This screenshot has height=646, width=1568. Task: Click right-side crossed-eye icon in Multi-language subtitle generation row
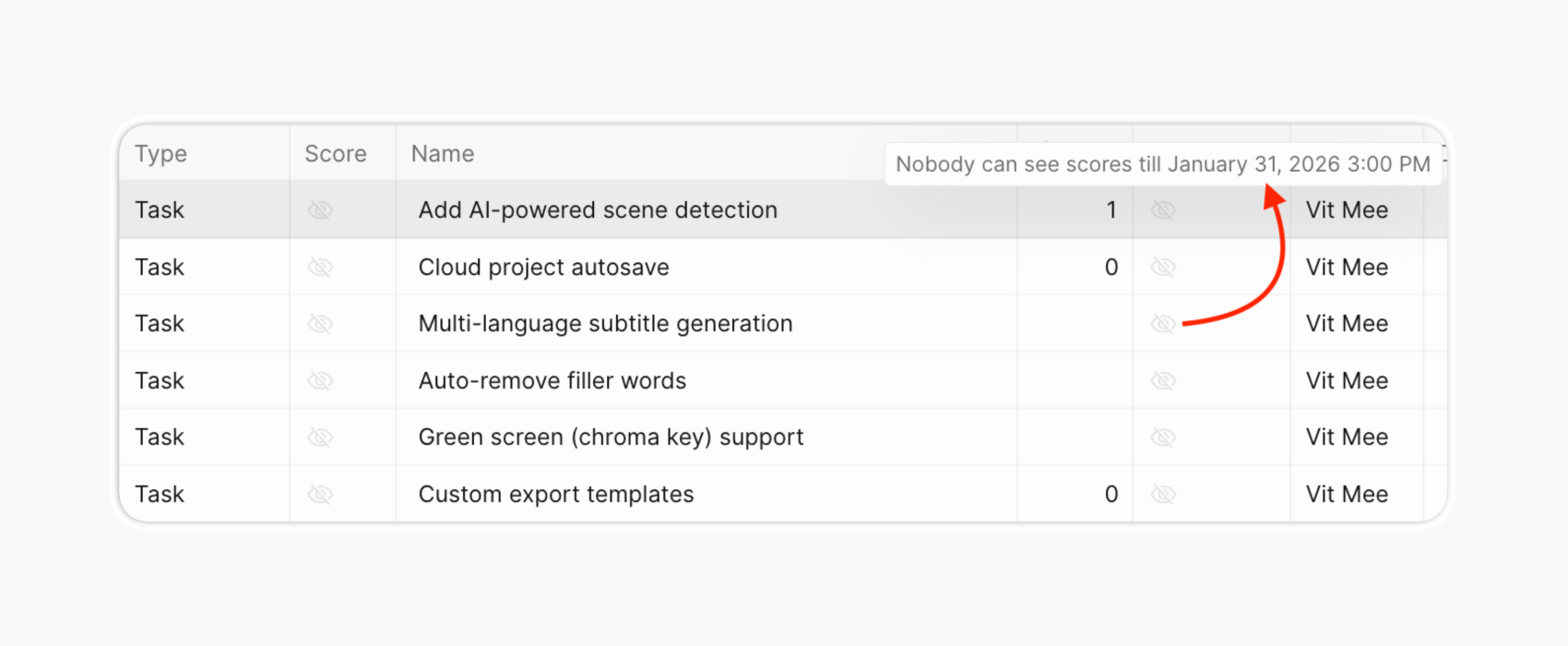click(1163, 324)
